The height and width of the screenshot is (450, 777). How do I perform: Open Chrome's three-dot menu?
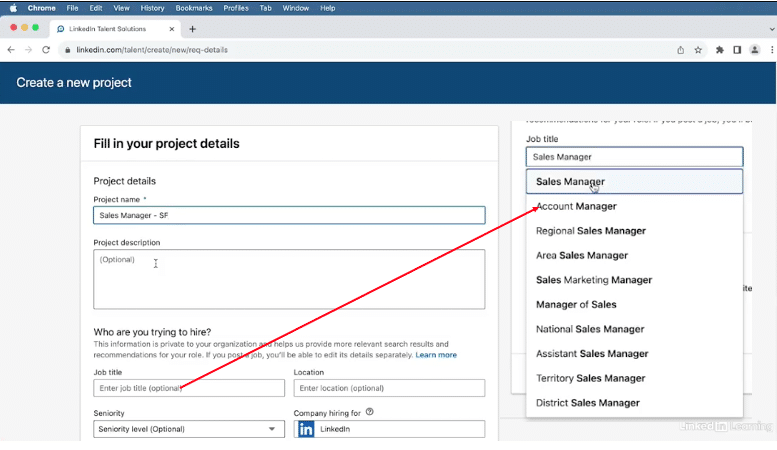coord(772,50)
